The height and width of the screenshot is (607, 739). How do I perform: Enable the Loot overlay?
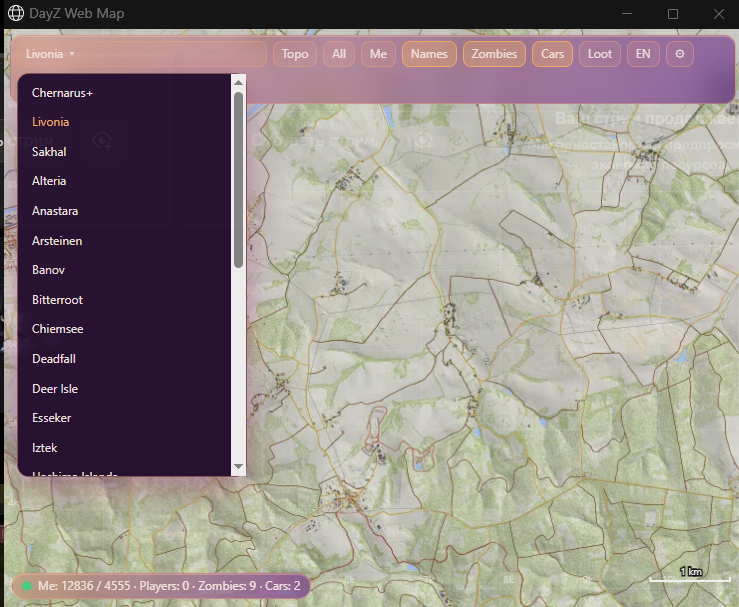(599, 54)
